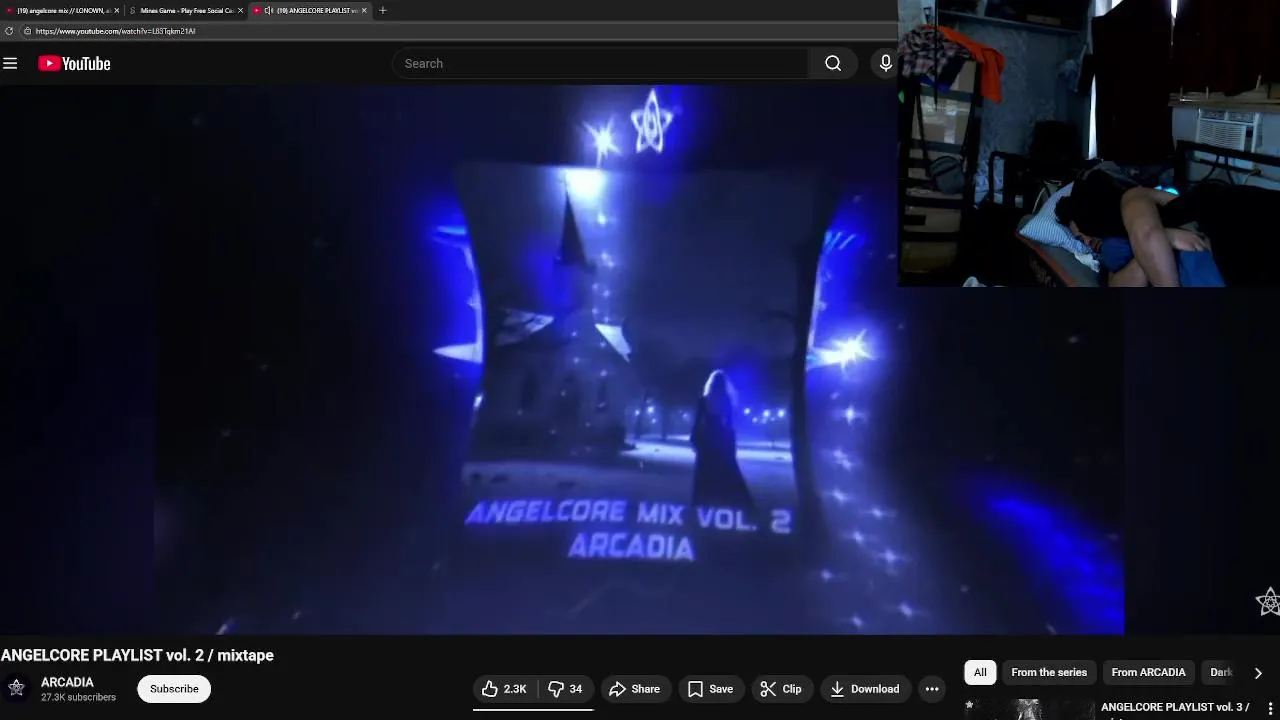Open the YouTube hamburger guide menu

[x=10, y=63]
